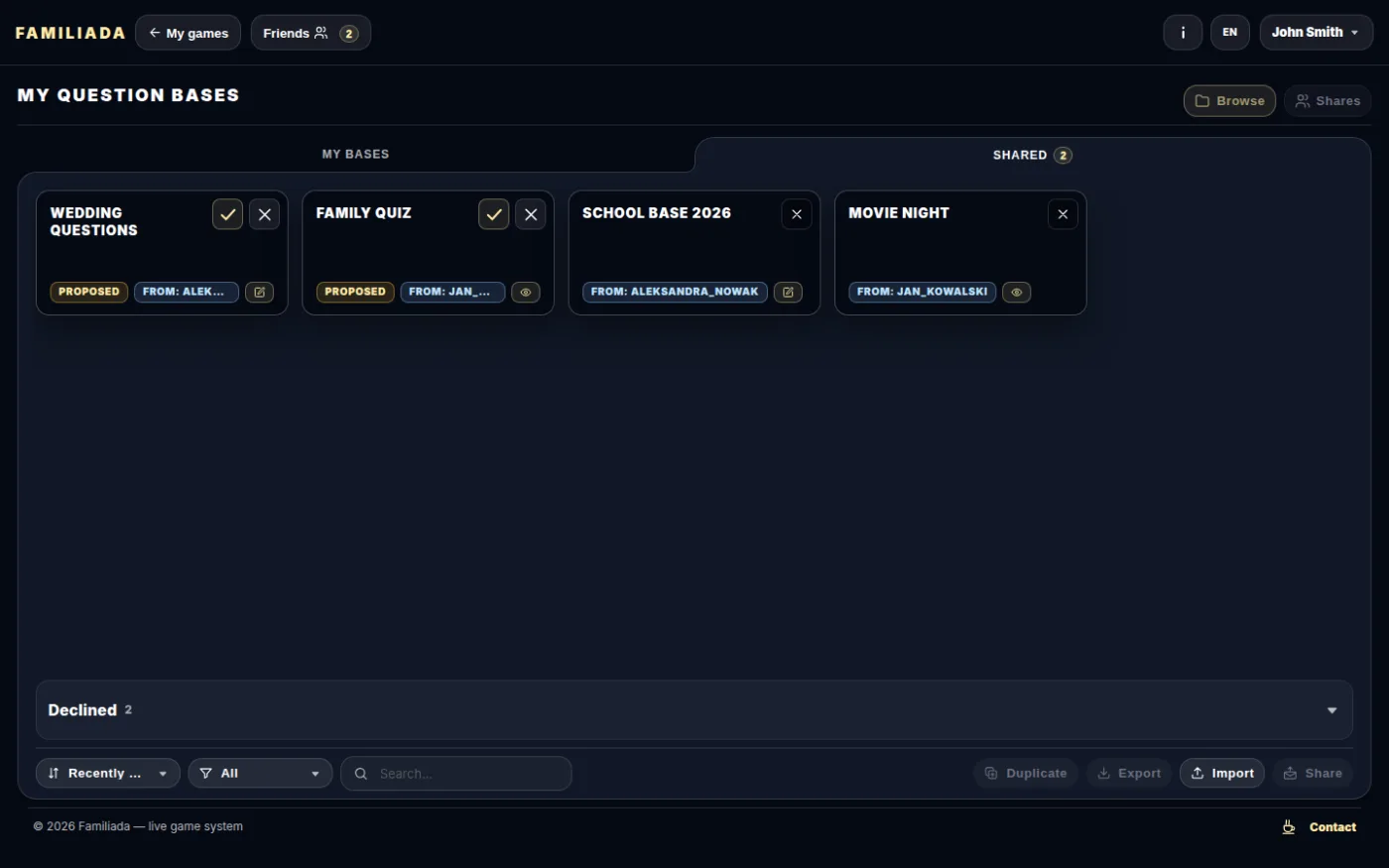Click the view-only eye icon on Family Quiz card
The image size is (1389, 868).
(x=526, y=292)
